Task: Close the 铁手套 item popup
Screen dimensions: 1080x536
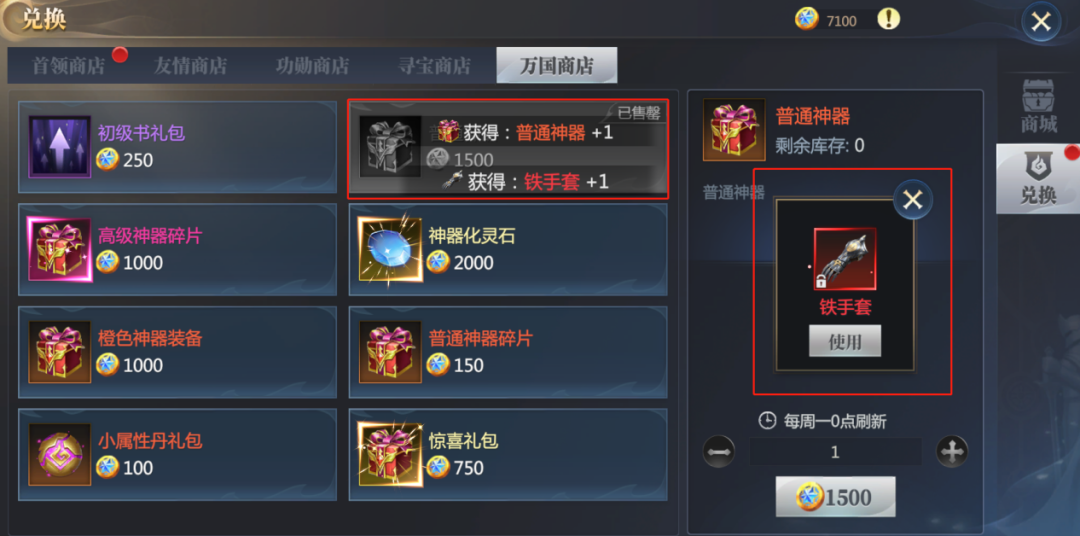Action: tap(913, 200)
